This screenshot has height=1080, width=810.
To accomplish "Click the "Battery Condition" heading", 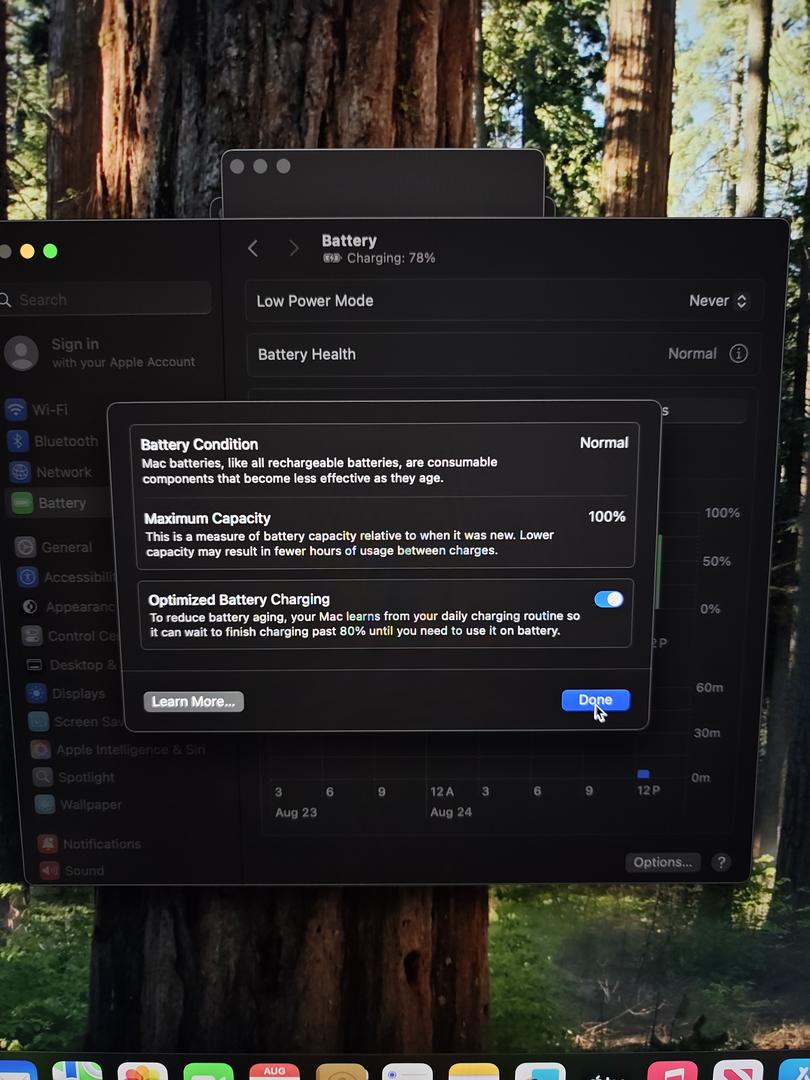I will 199,444.
